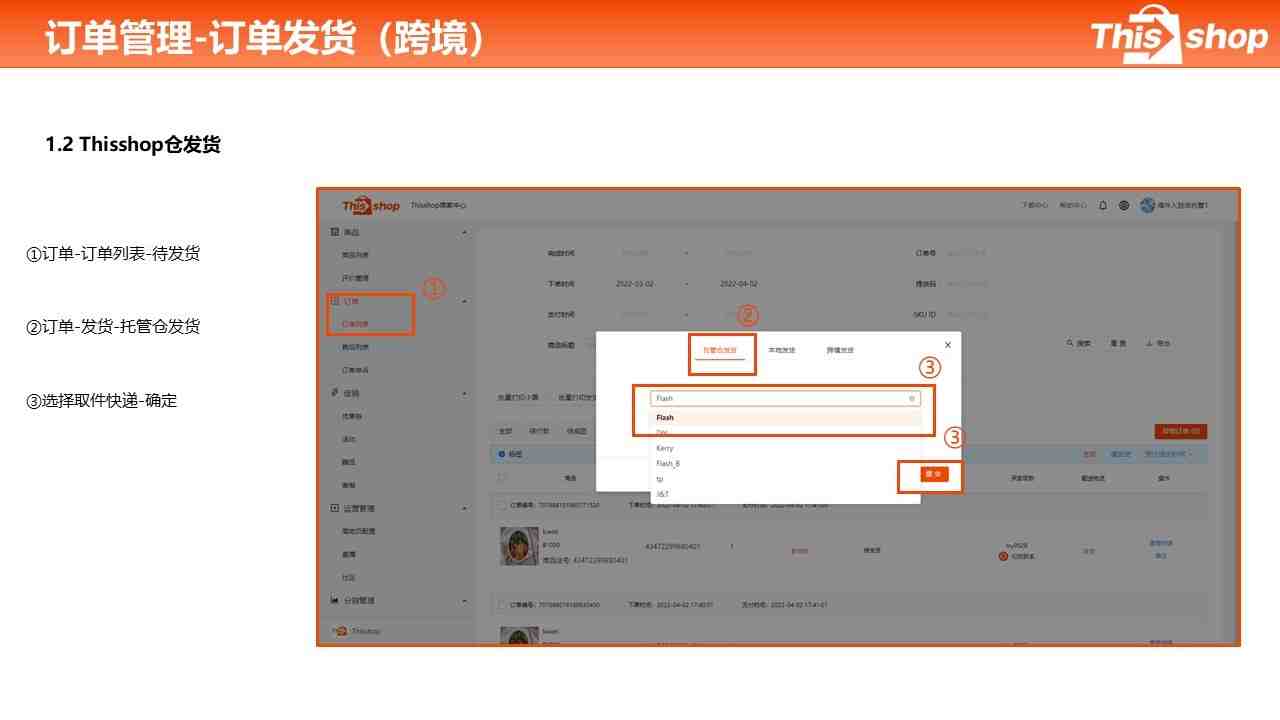1280x720 pixels.
Task: Click the 批量打印小票 button
Action: click(x=518, y=397)
